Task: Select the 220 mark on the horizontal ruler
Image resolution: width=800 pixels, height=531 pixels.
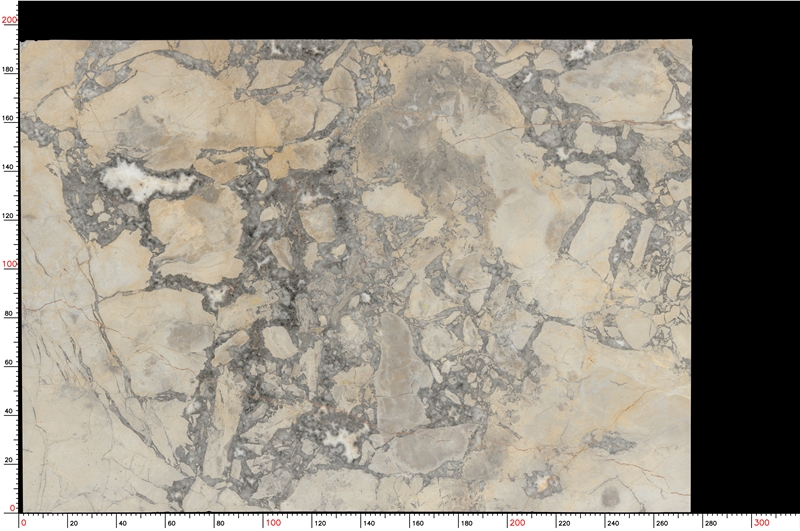Action: point(564,523)
